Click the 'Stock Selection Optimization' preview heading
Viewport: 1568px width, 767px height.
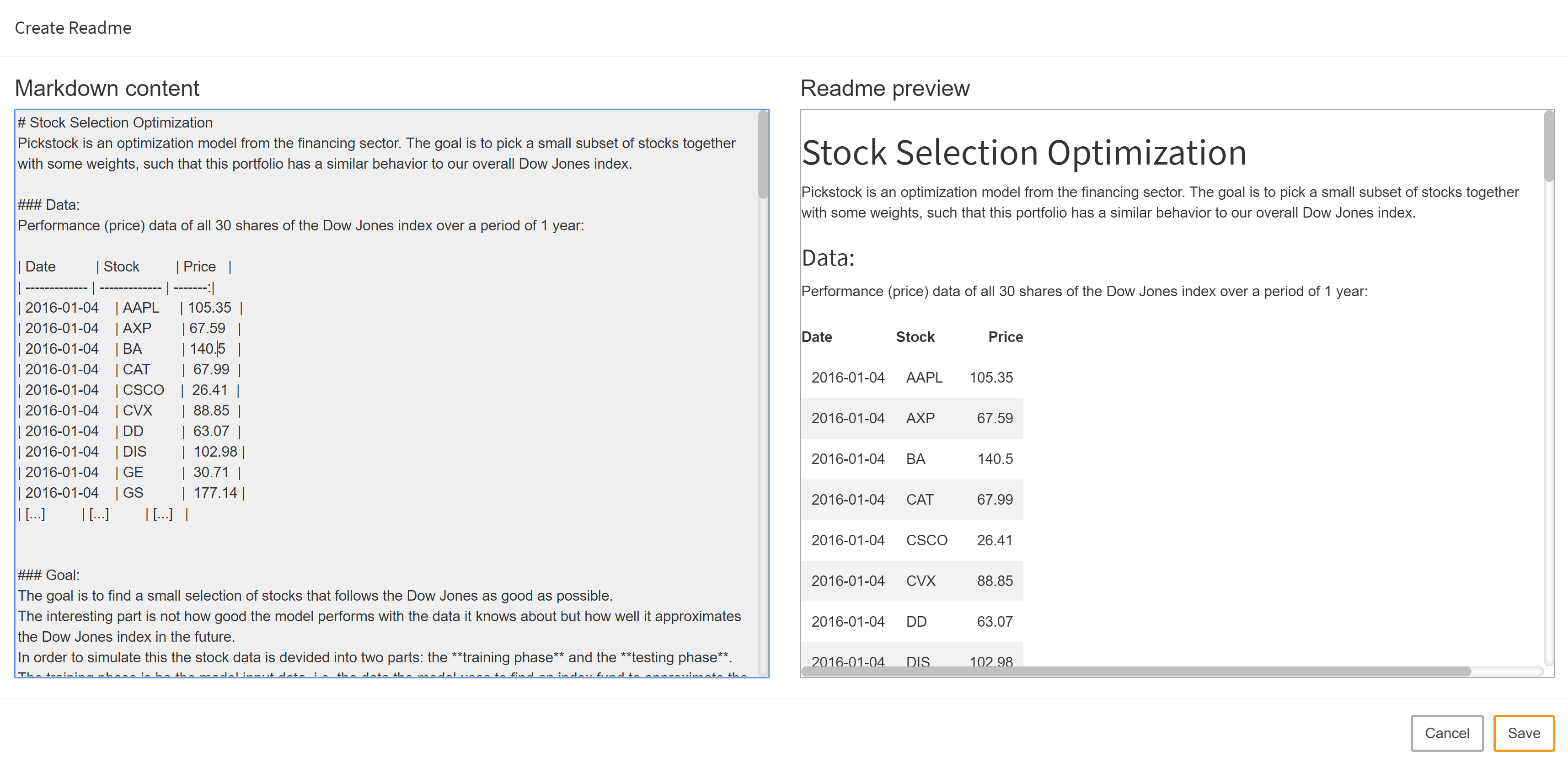tap(1024, 152)
